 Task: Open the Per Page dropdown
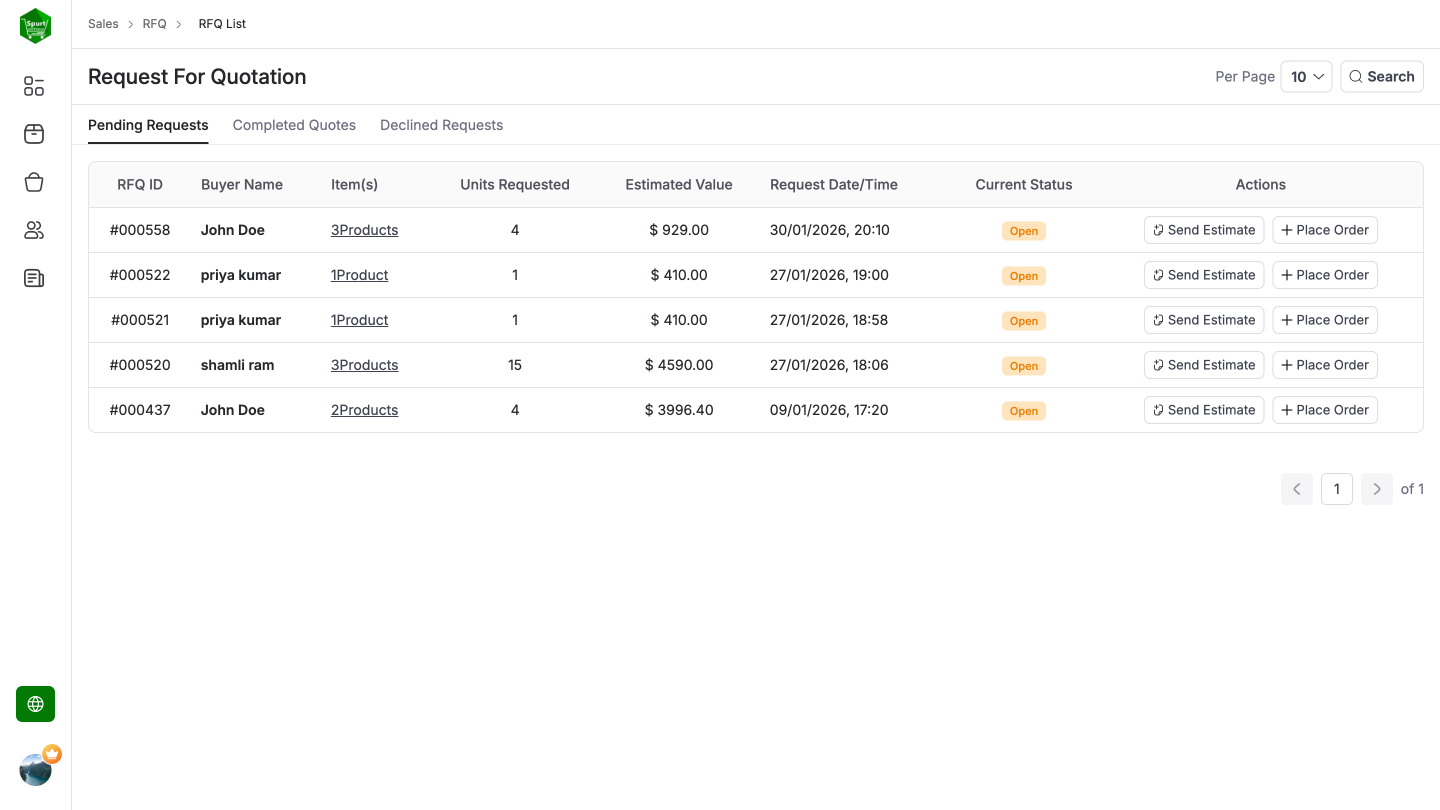pyautogui.click(x=1306, y=76)
